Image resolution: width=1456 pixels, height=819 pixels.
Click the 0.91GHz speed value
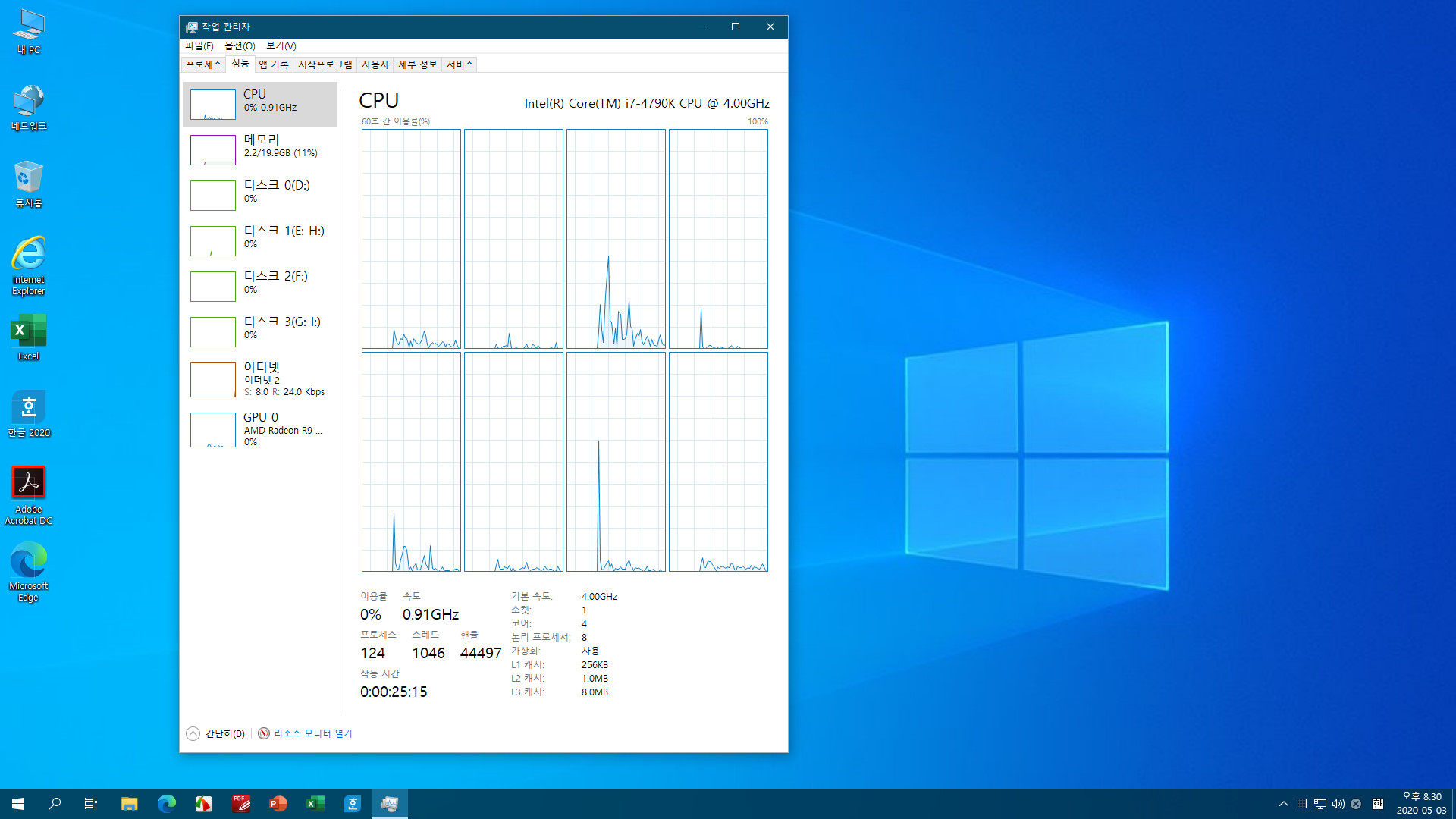click(x=431, y=614)
